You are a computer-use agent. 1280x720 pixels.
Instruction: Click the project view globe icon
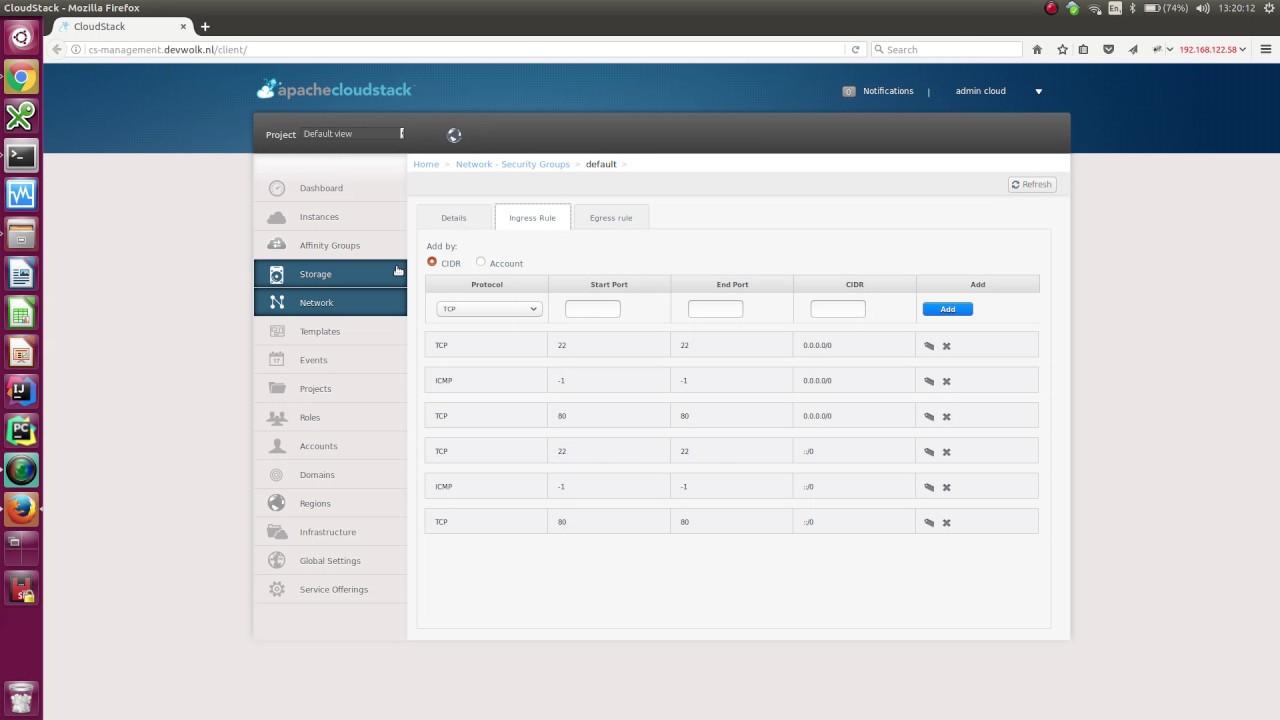454,135
